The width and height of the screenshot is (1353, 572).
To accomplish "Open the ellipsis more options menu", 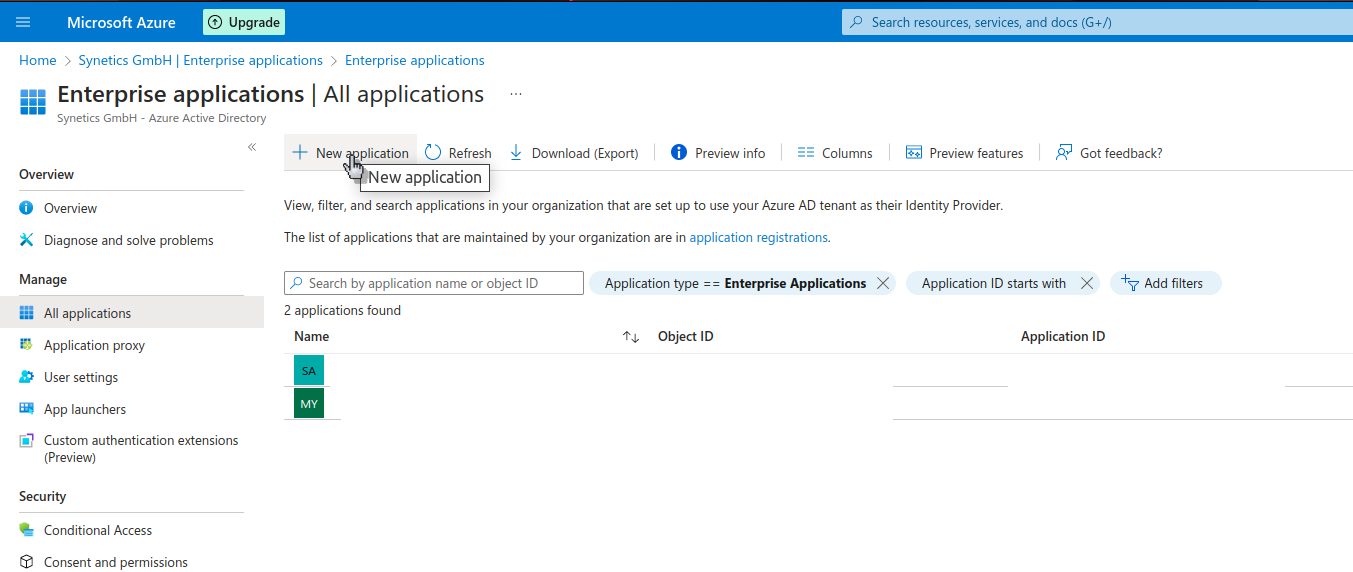I will click(516, 94).
